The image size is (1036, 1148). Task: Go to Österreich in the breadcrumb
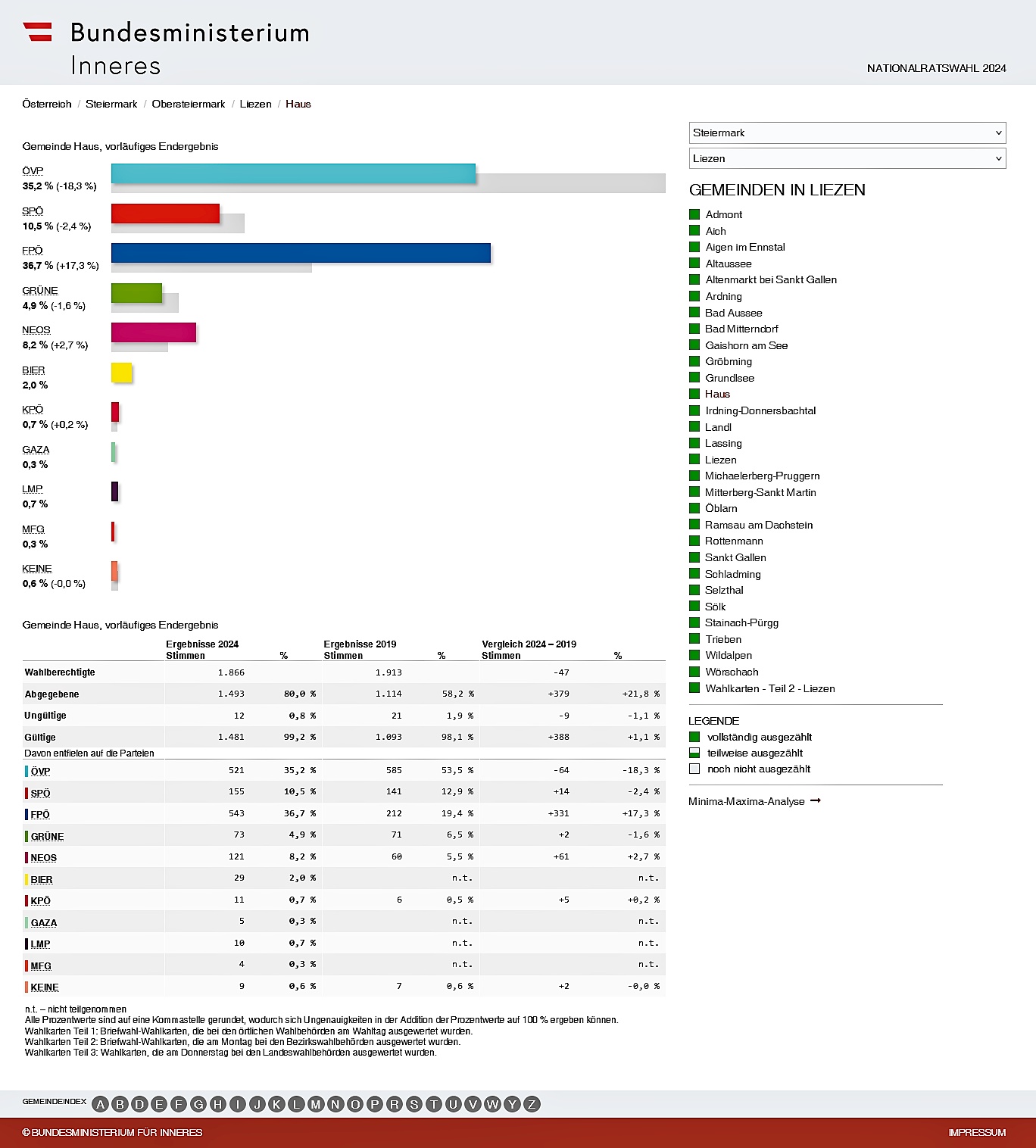pyautogui.click(x=47, y=104)
